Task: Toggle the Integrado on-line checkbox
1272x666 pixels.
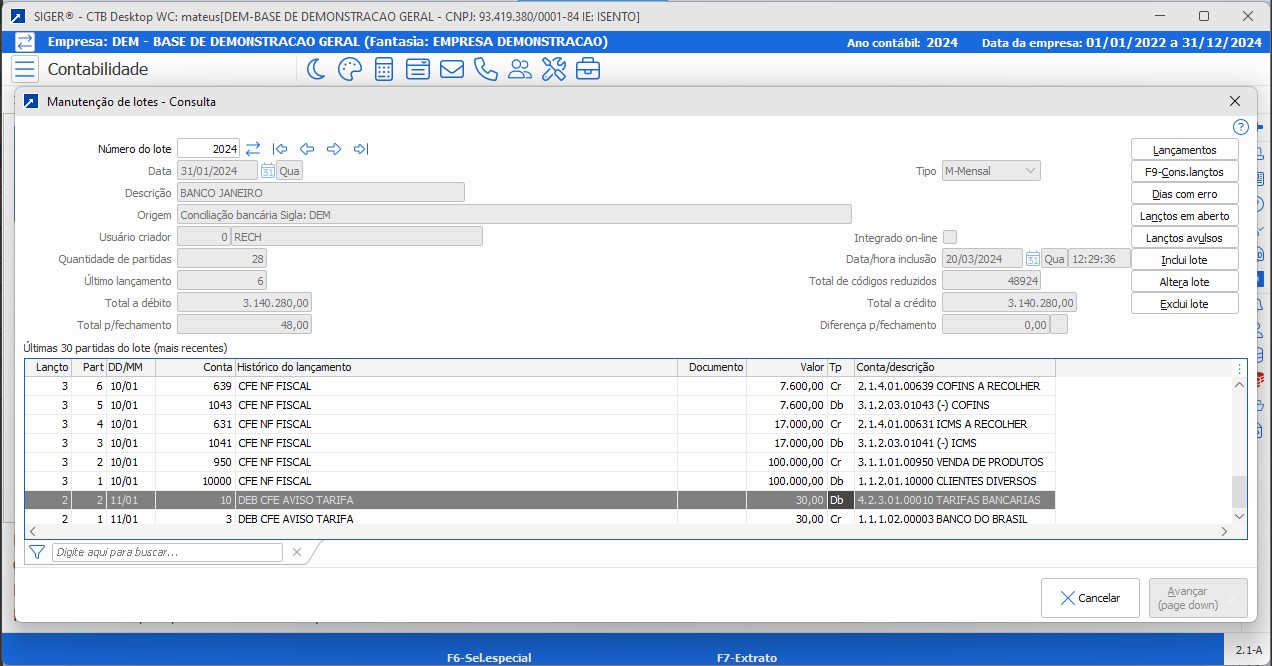Action: click(x=950, y=237)
